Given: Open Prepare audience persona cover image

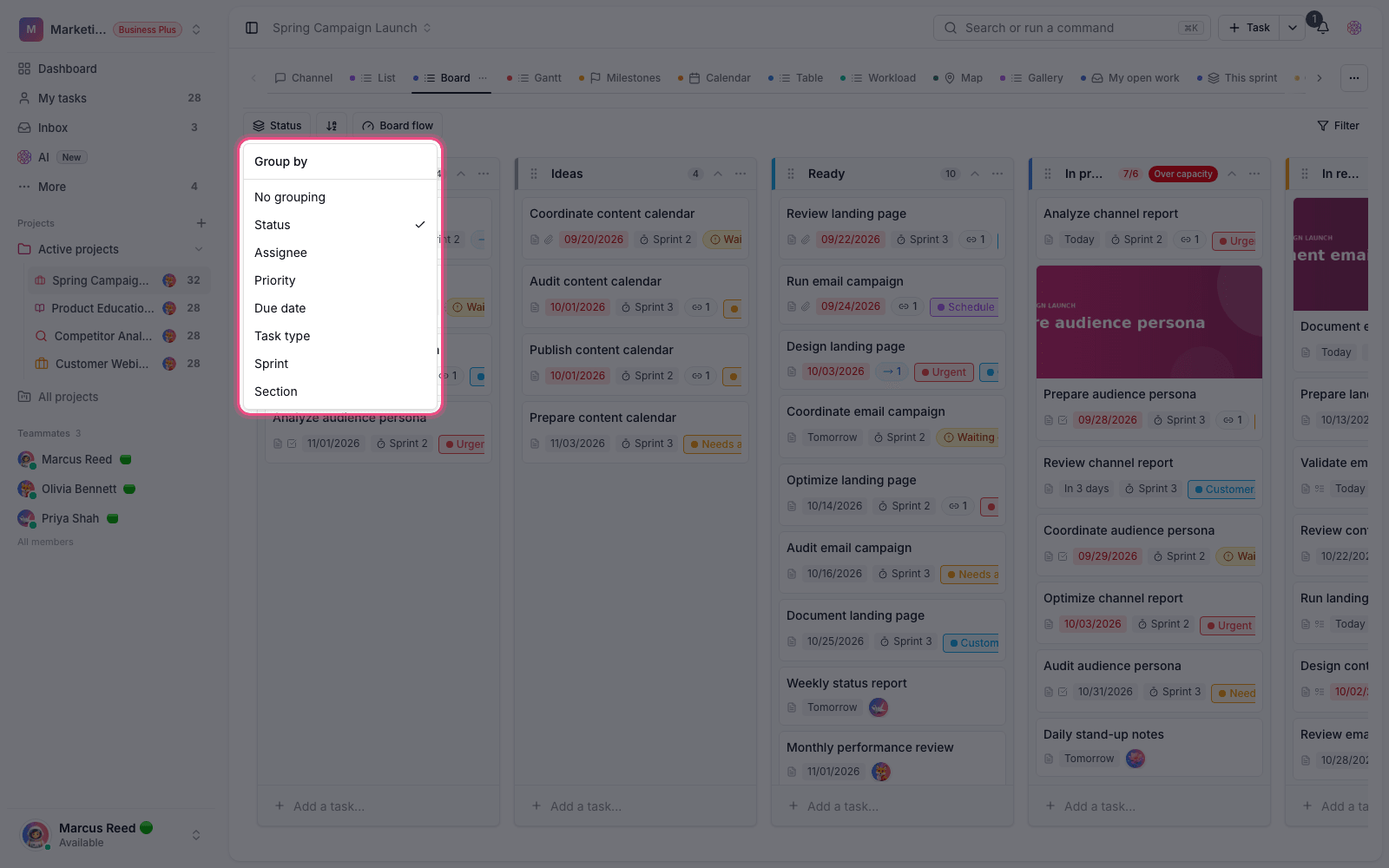Looking at the screenshot, I should (1149, 322).
